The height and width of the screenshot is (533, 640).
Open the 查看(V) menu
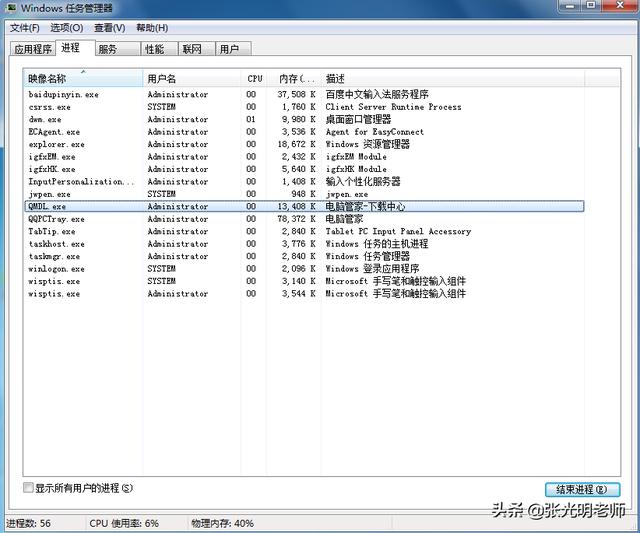pyautogui.click(x=110, y=28)
